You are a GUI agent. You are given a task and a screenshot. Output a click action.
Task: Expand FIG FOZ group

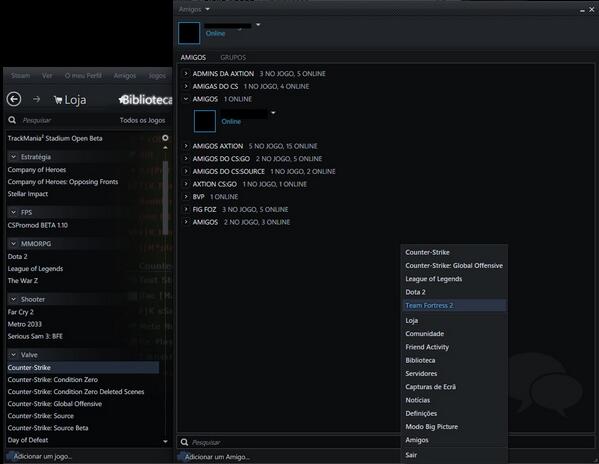[186, 209]
